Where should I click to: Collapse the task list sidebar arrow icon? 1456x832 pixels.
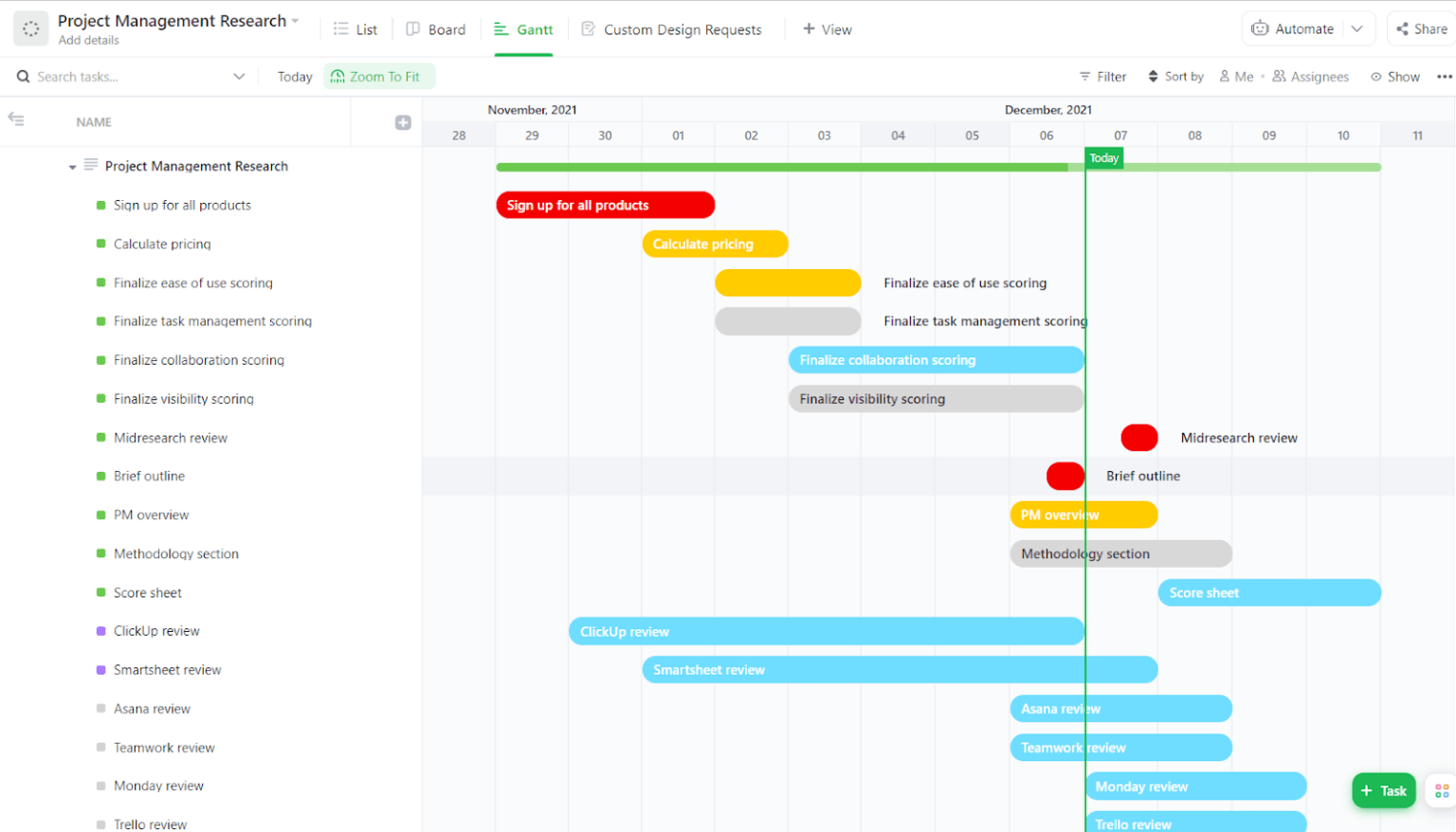click(15, 120)
